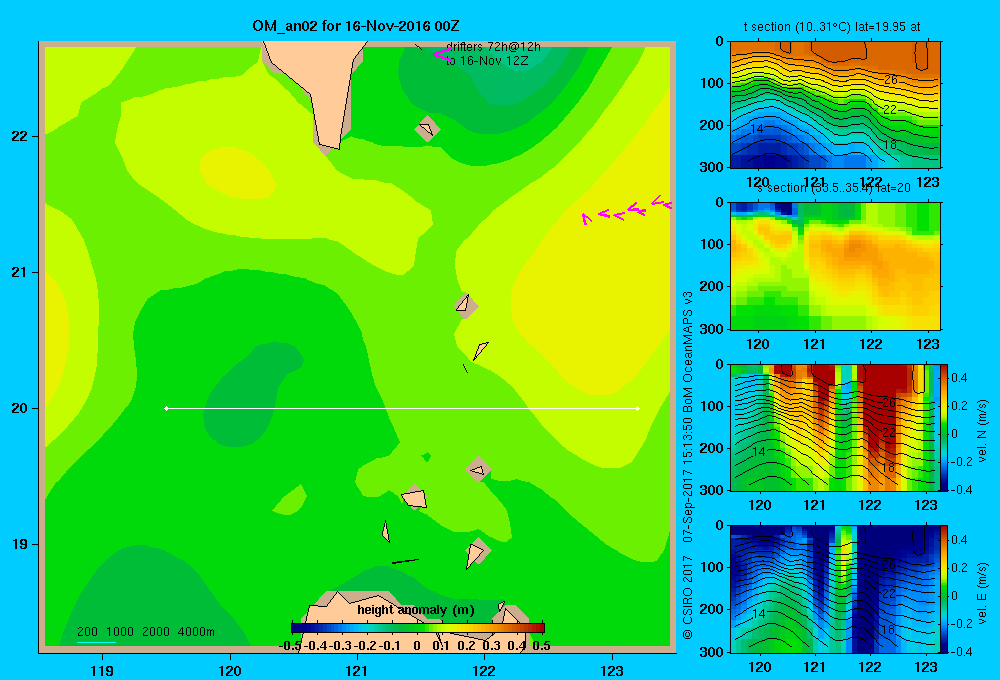Click depth label 300 on the salinity section axis
The height and width of the screenshot is (680, 1000).
(x=713, y=329)
